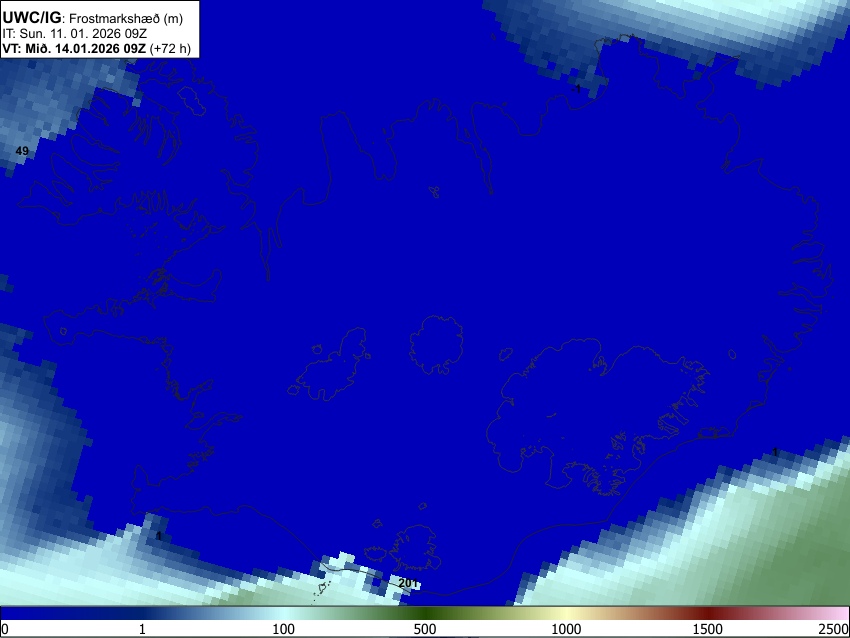Click the colorbar tick label 0
Screen dimensions: 850x638
tap(5, 629)
